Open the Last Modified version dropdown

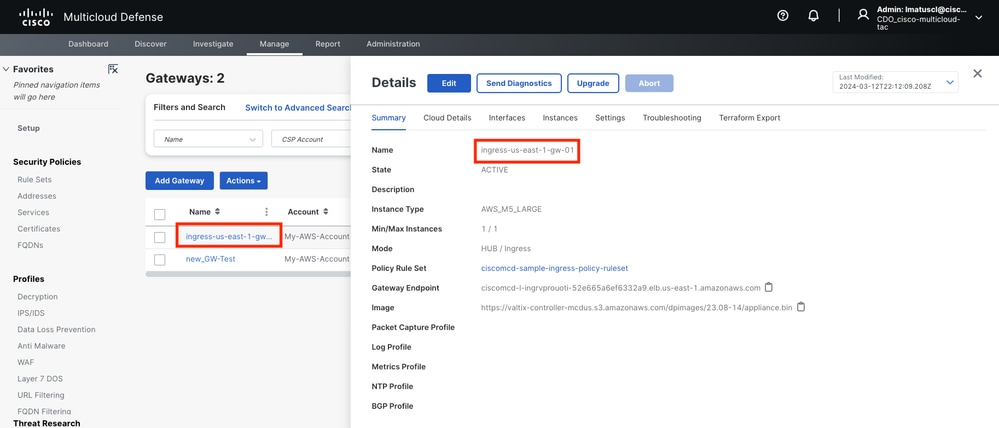coord(949,83)
